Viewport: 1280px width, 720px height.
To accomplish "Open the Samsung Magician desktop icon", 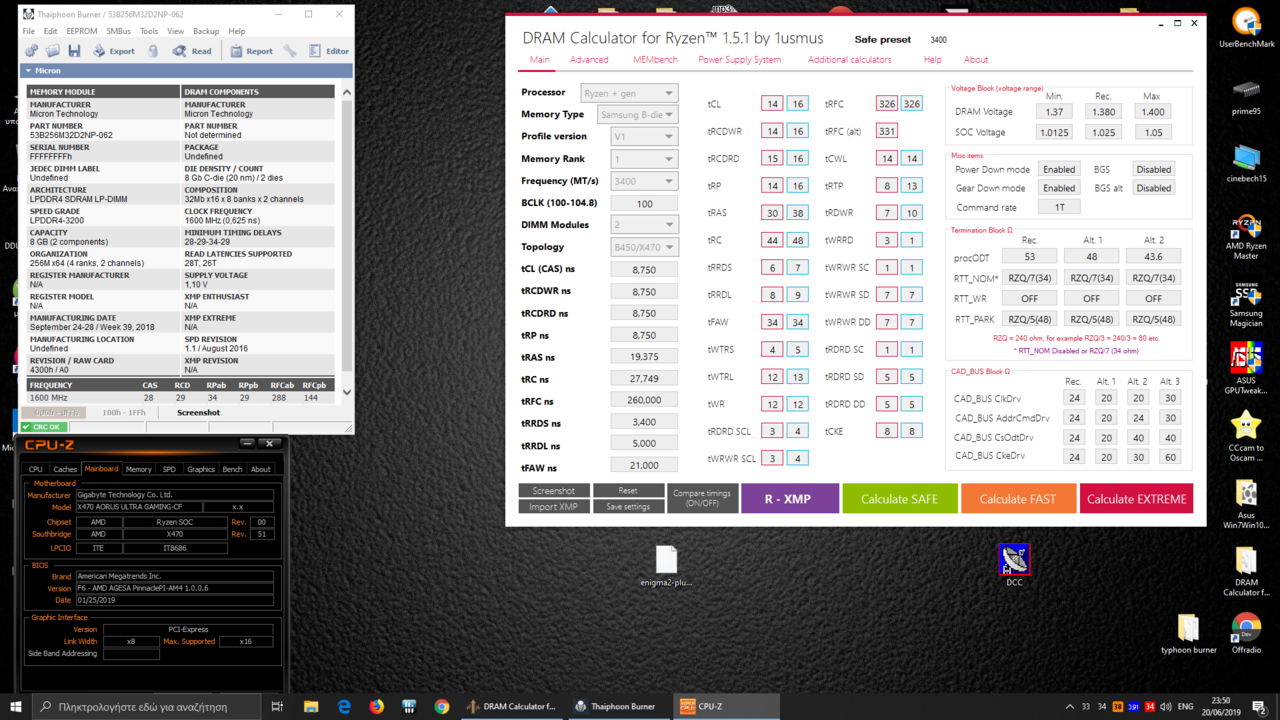I will click(x=1246, y=305).
